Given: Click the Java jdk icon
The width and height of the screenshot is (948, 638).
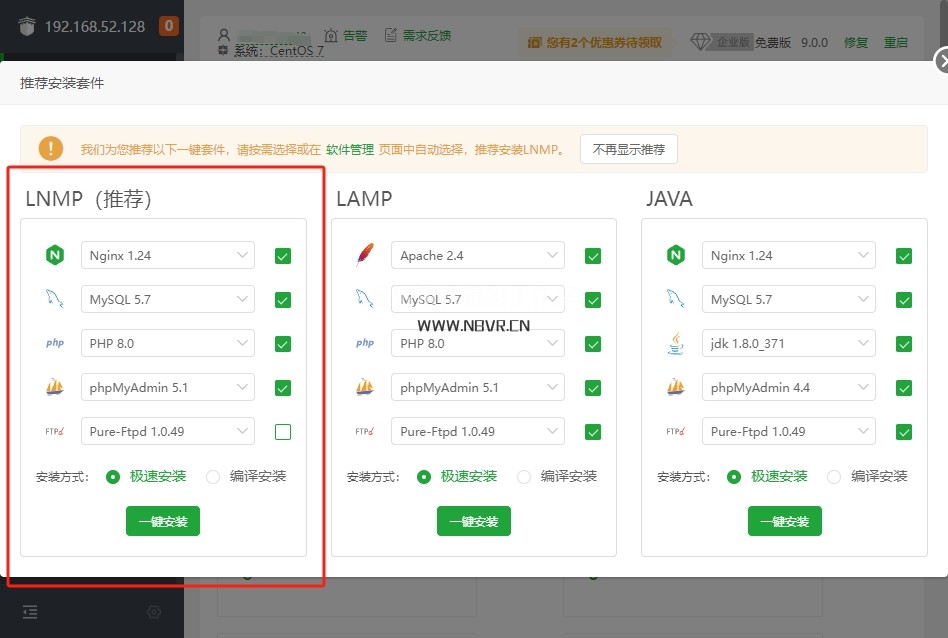Looking at the screenshot, I should [x=676, y=344].
